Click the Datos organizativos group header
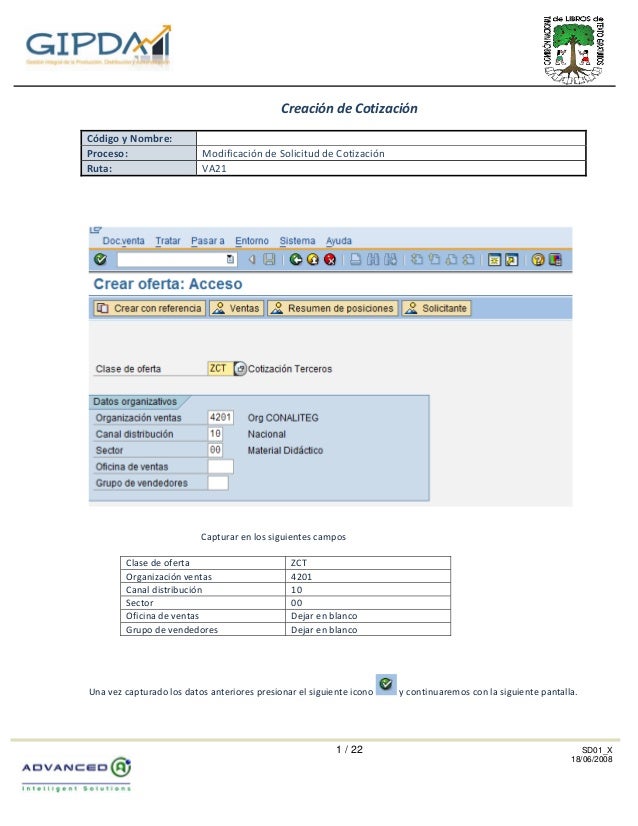Screen dimensions: 638x826 pos(135,401)
